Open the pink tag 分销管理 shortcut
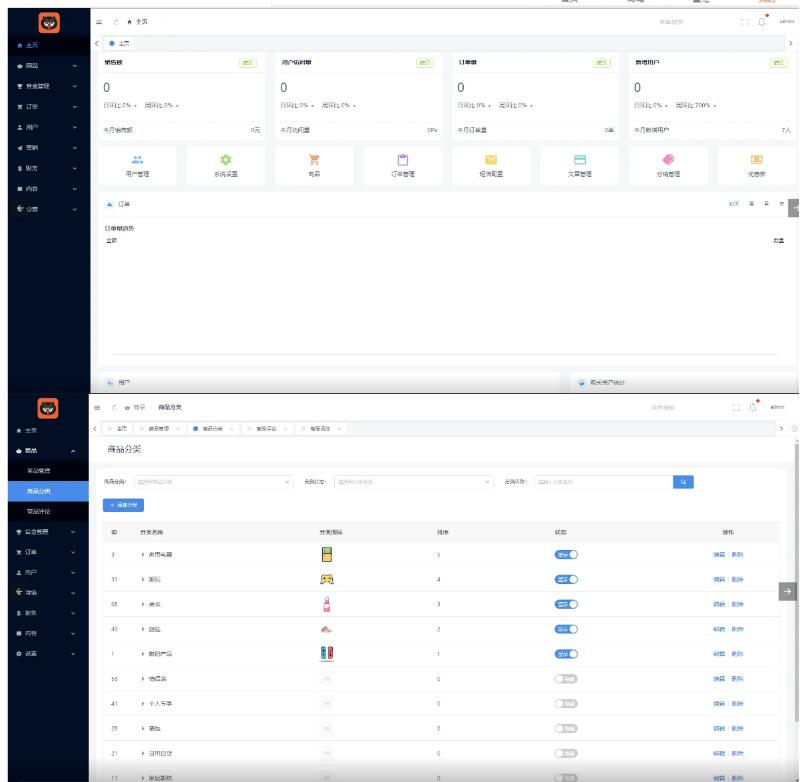The height and width of the screenshot is (782, 801). point(667,159)
